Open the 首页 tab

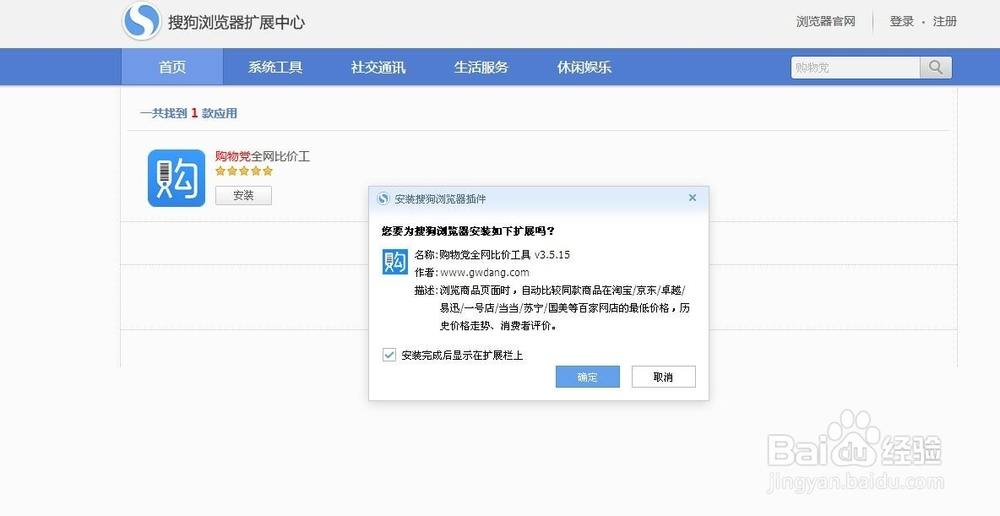[x=172, y=67]
